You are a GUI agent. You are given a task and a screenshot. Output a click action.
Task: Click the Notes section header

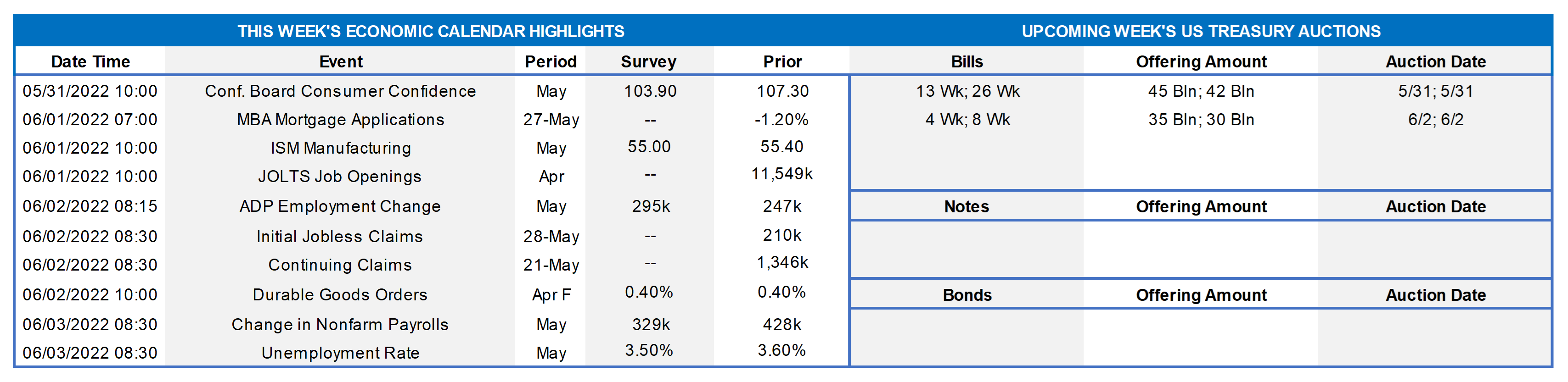[967, 206]
